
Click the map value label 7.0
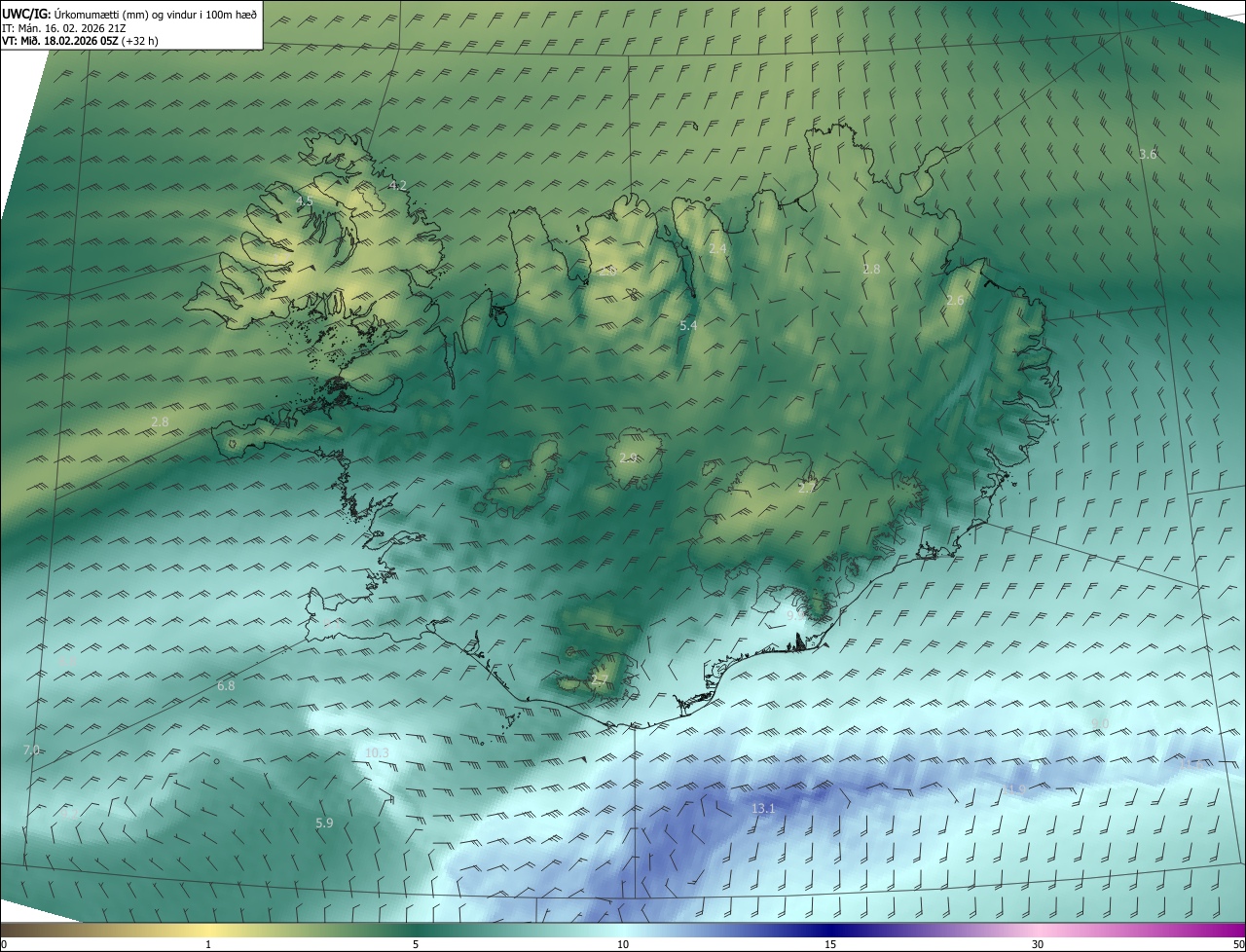[x=31, y=750]
